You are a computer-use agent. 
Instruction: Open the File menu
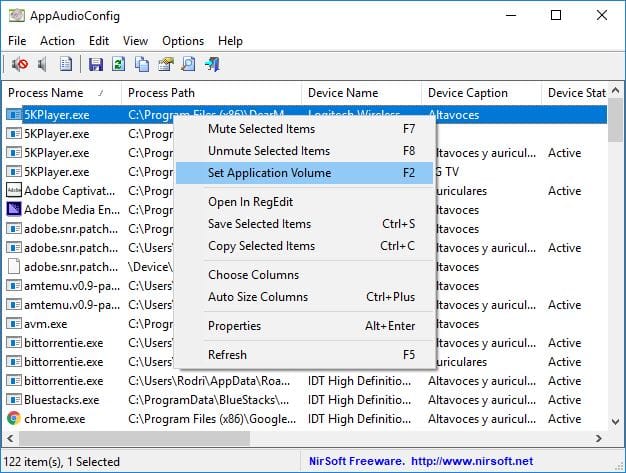point(17,41)
